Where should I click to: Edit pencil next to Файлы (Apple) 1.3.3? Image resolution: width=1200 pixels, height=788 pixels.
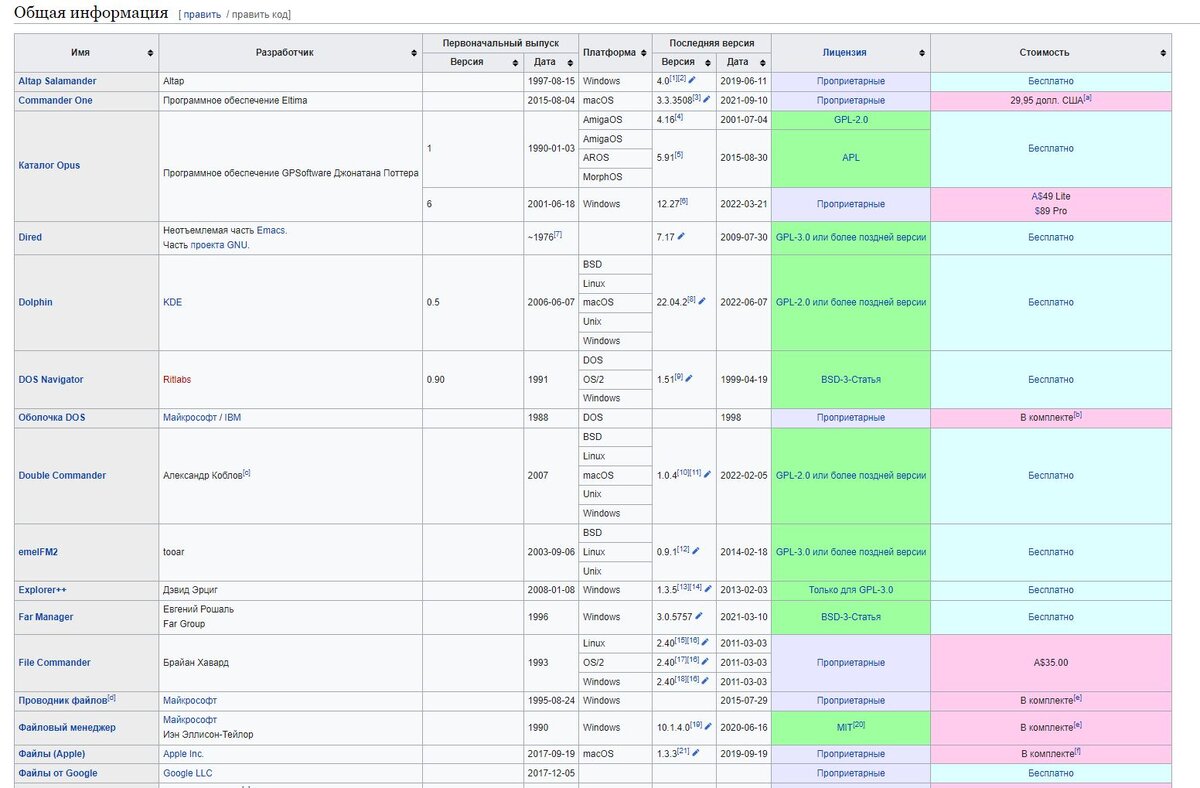pos(696,751)
